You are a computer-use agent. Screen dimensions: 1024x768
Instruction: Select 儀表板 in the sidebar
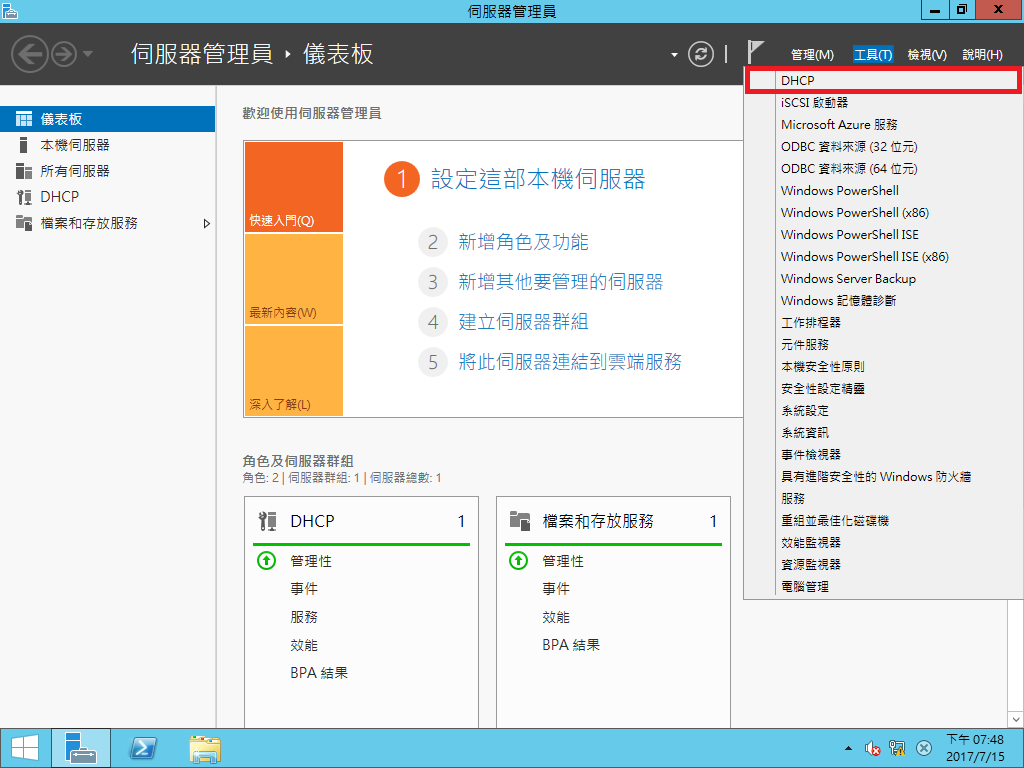click(x=107, y=119)
